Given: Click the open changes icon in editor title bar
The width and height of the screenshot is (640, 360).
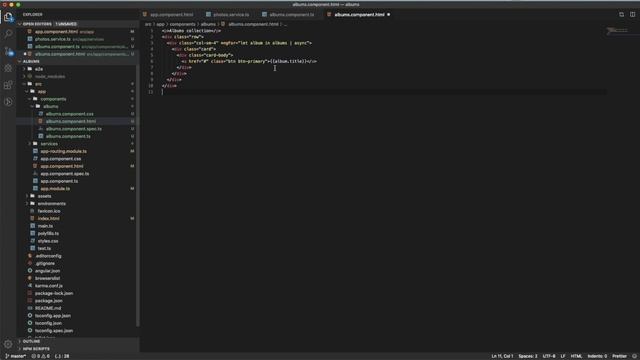Looking at the screenshot, I should 621,14.
